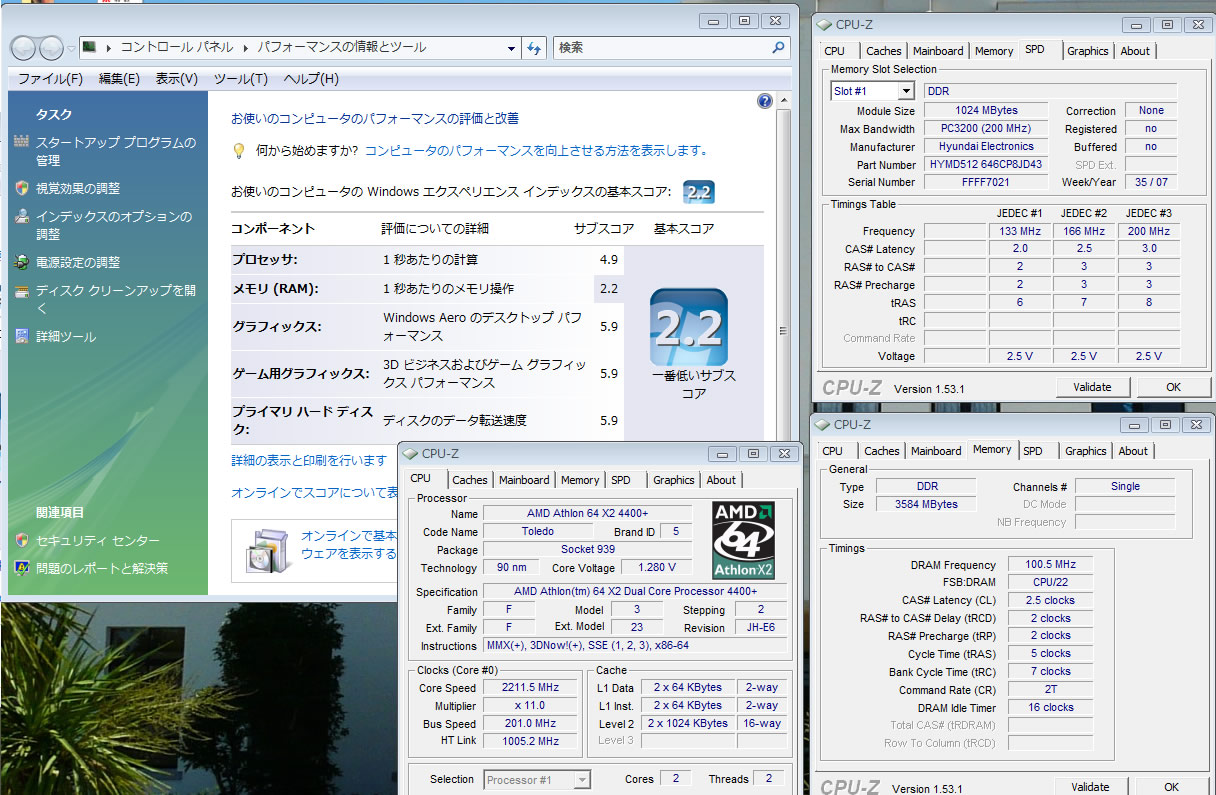Open the ヘルプ(H) menu
The height and width of the screenshot is (795, 1216).
[x=311, y=79]
